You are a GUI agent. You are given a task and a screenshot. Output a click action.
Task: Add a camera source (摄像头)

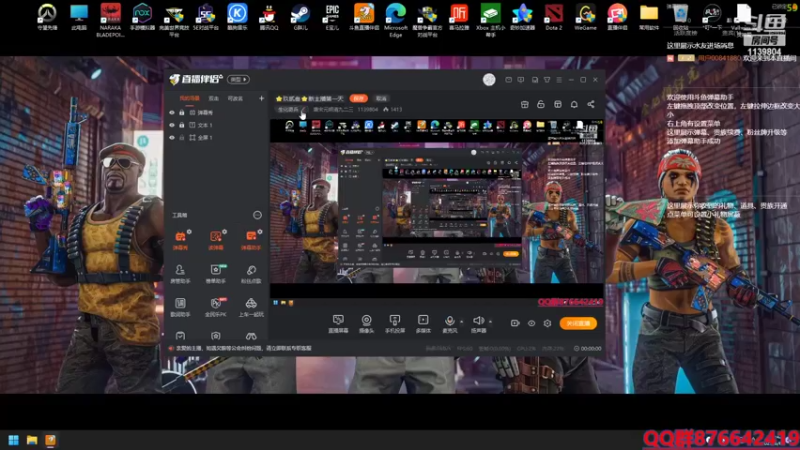(x=366, y=324)
